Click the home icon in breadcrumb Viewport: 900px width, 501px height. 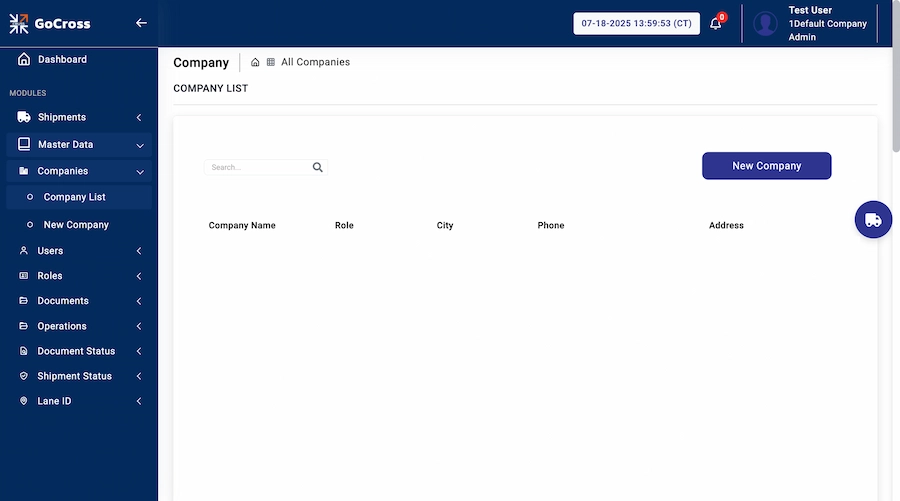[x=256, y=62]
